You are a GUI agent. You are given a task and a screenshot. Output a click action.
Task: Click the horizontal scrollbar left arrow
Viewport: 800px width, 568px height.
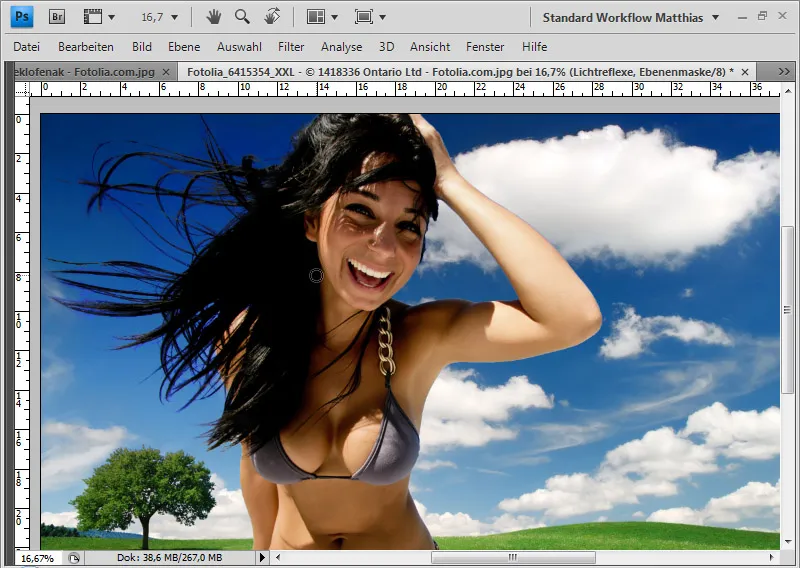click(x=278, y=557)
